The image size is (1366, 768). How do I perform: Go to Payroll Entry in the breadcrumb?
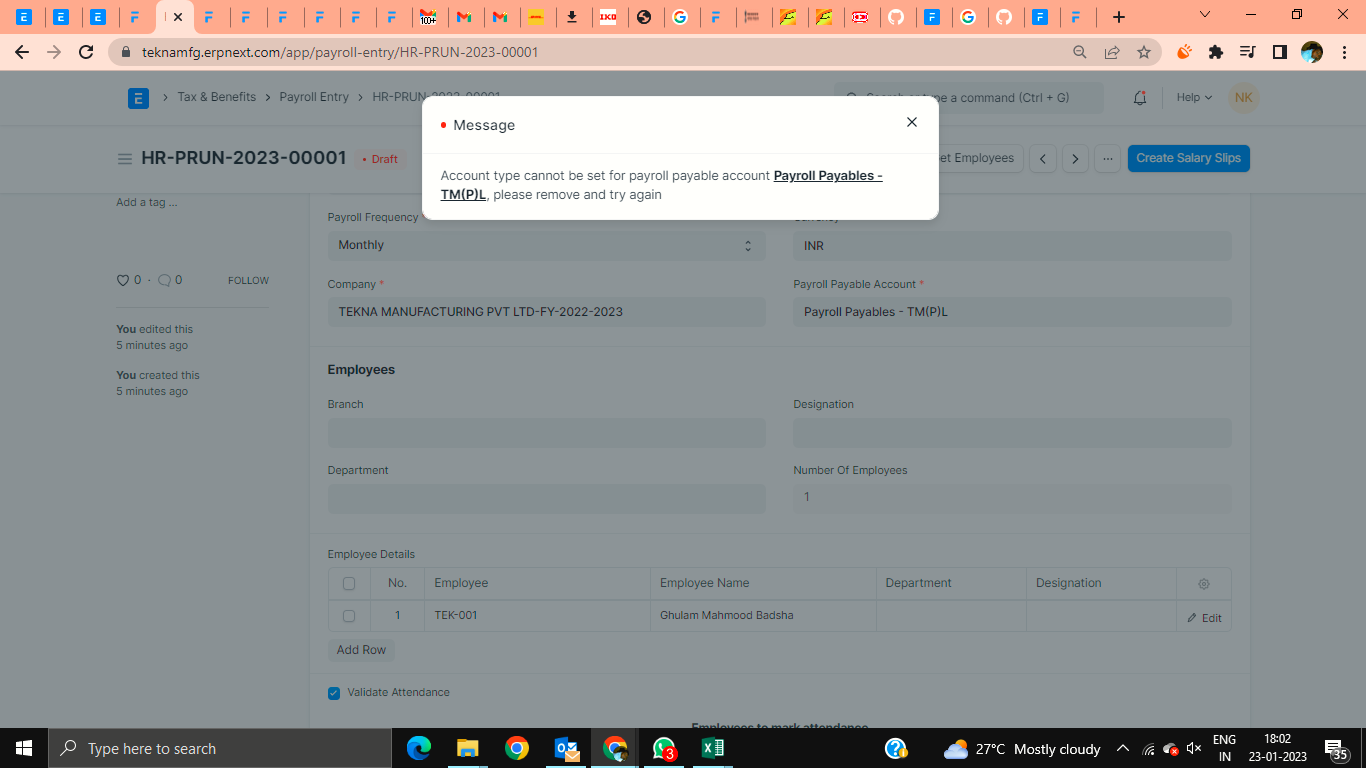[x=315, y=97]
